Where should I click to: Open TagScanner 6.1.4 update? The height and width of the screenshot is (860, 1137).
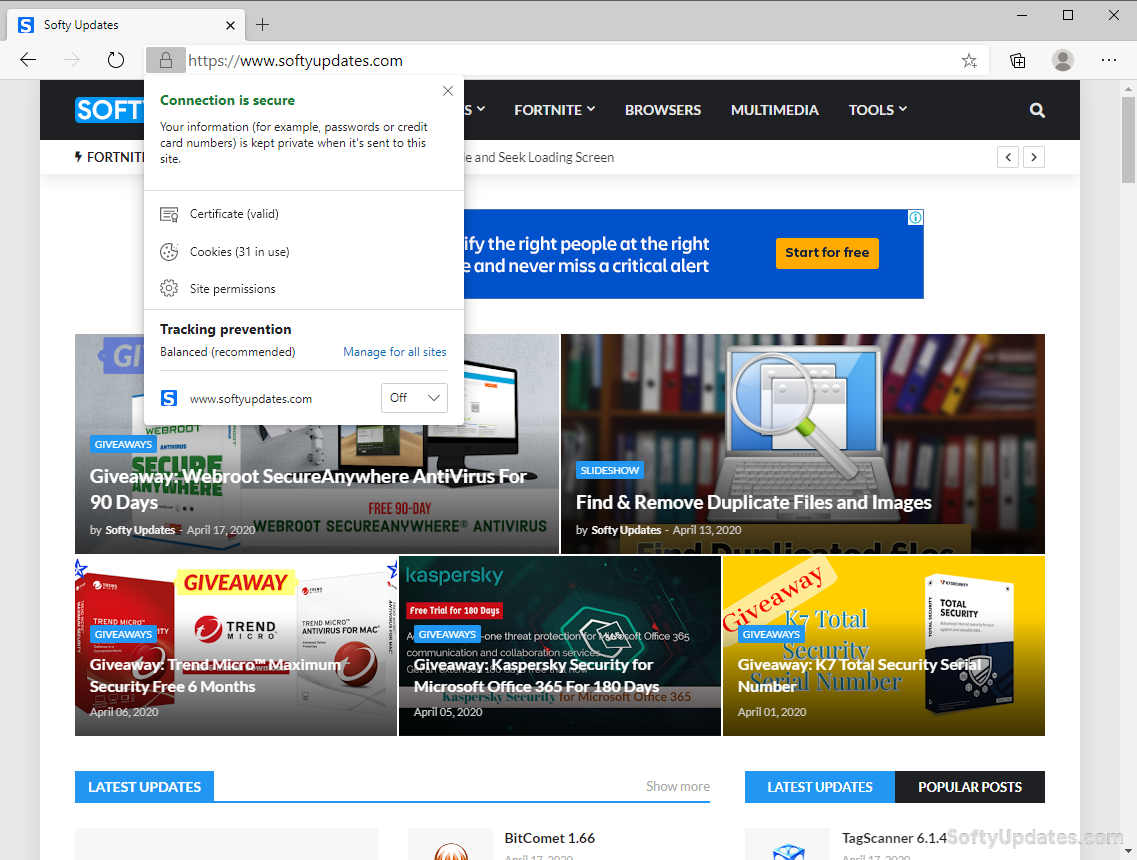click(894, 838)
